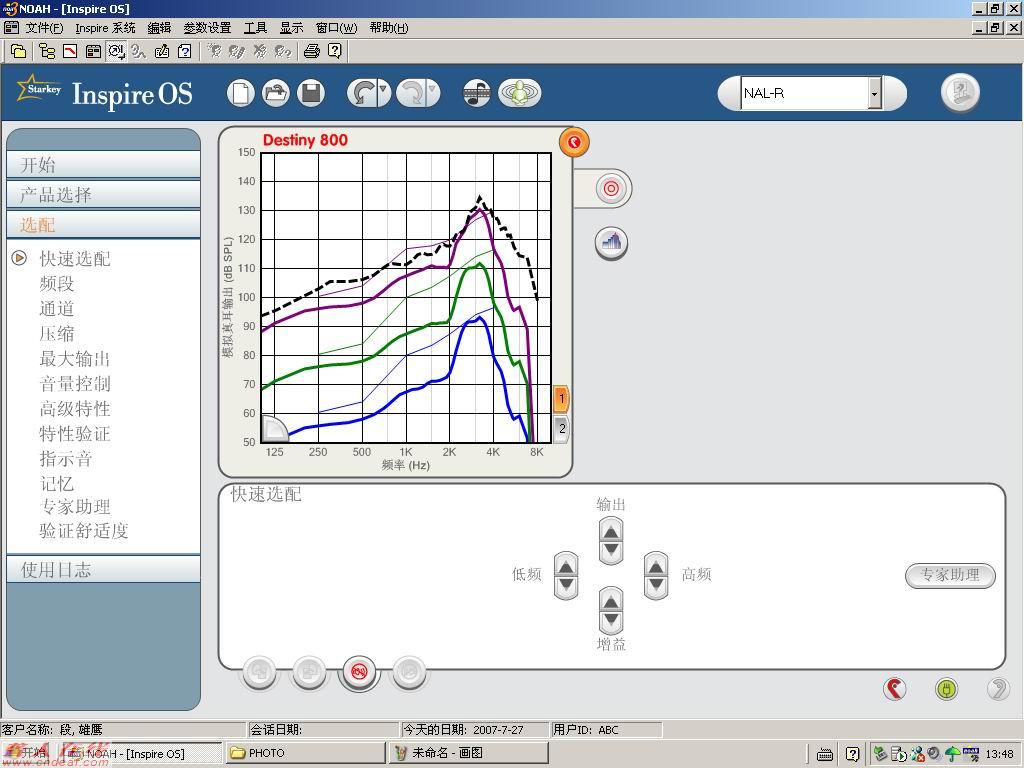The width and height of the screenshot is (1024, 768).
Task: Go to 最大输出 in the sidebar
Action: [75, 359]
